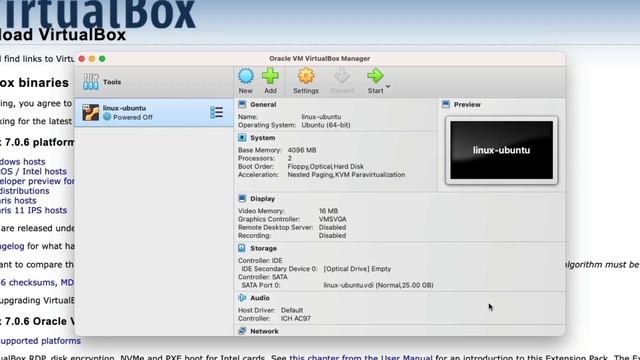Image resolution: width=640 pixels, height=360 pixels.
Task: Open the linux-ubuntu machine menu list icon
Action: 216,112
